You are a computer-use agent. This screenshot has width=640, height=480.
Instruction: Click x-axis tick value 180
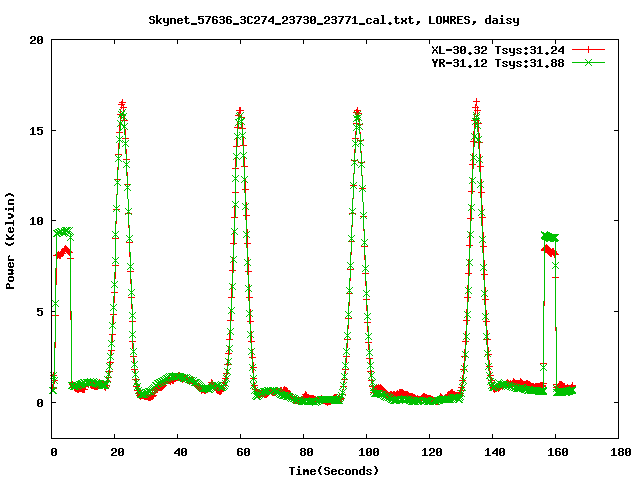click(620, 452)
